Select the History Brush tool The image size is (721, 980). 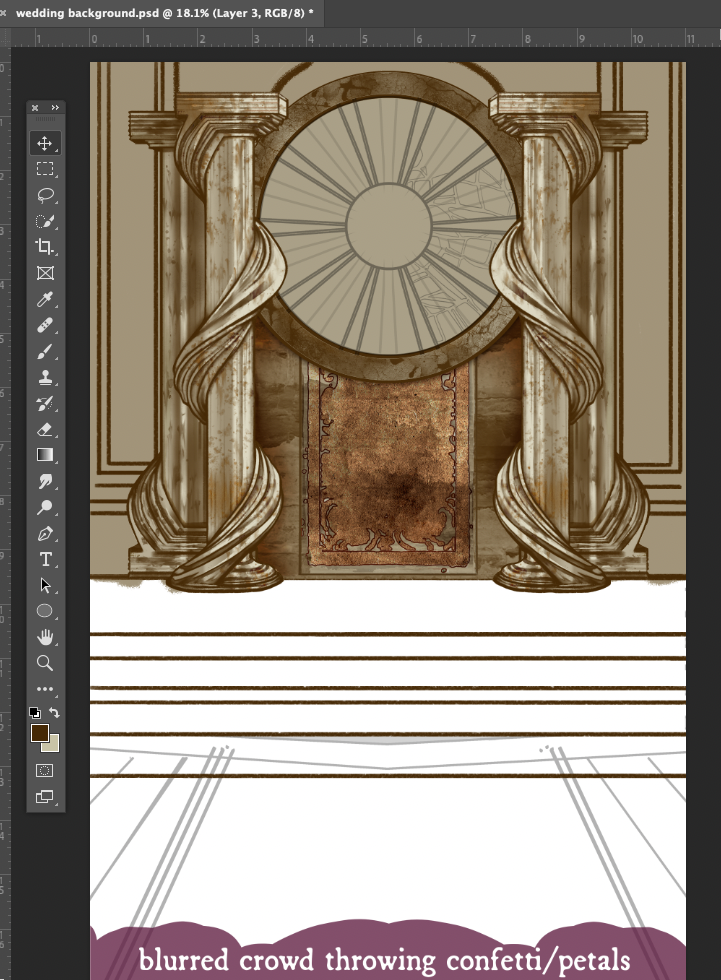point(45,403)
